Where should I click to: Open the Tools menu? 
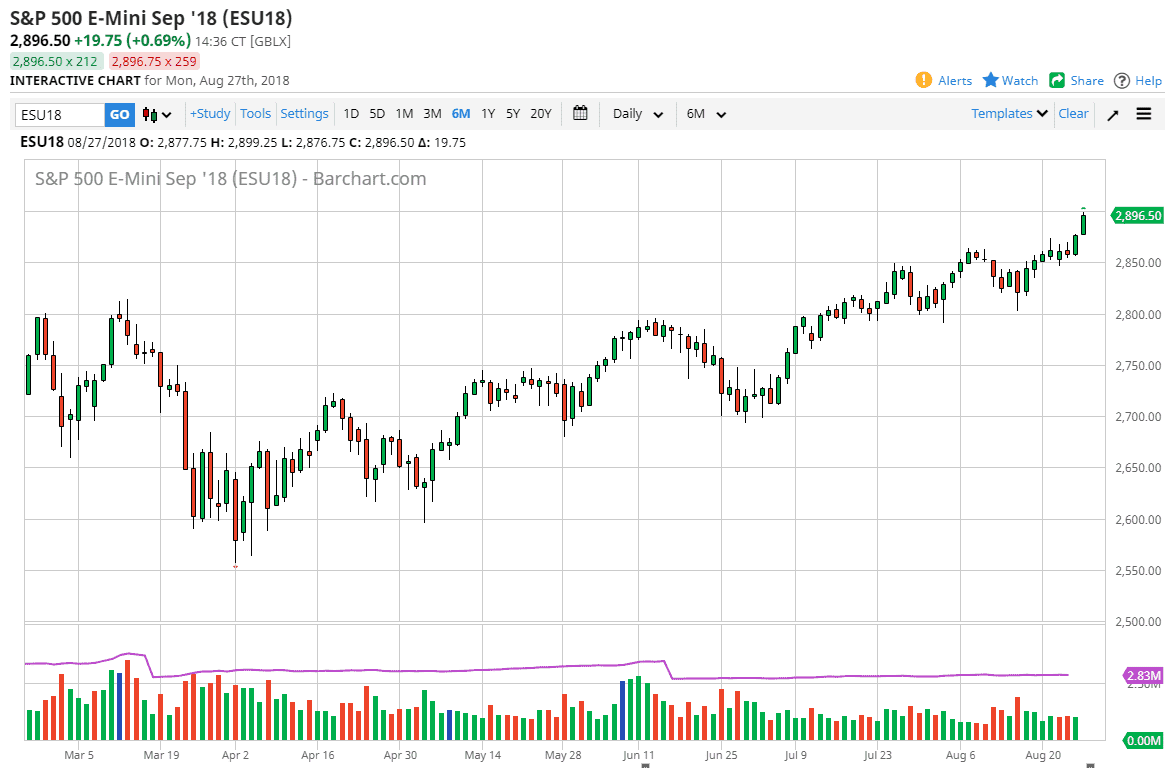coord(255,113)
